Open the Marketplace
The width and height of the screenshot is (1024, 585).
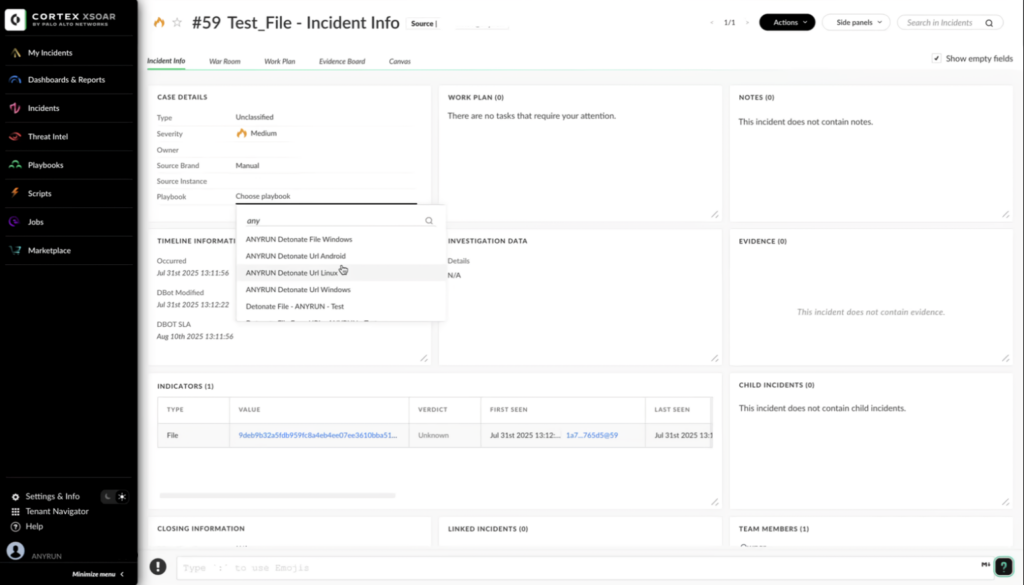pyautogui.click(x=49, y=250)
